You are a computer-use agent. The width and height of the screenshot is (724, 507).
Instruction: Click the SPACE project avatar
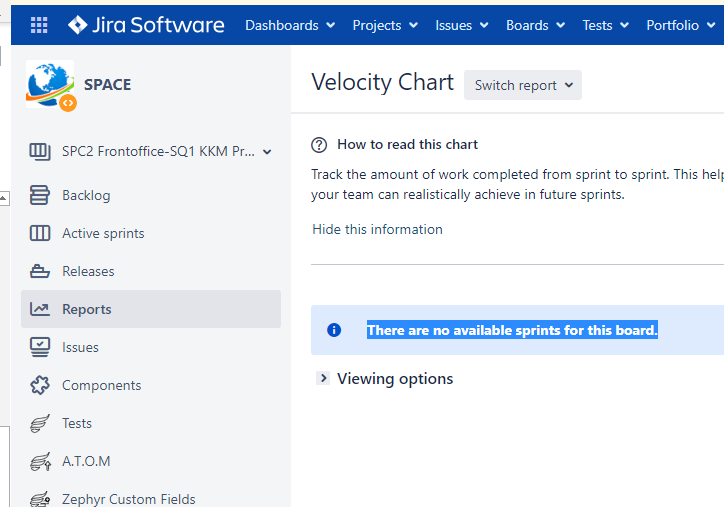tap(50, 85)
